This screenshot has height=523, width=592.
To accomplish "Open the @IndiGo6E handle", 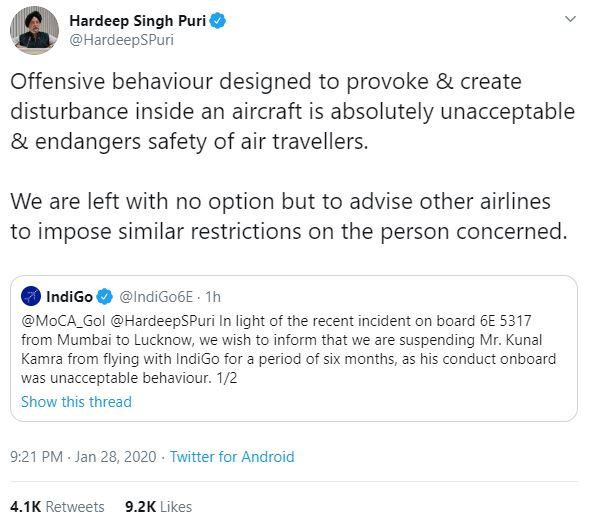I will 156,297.
